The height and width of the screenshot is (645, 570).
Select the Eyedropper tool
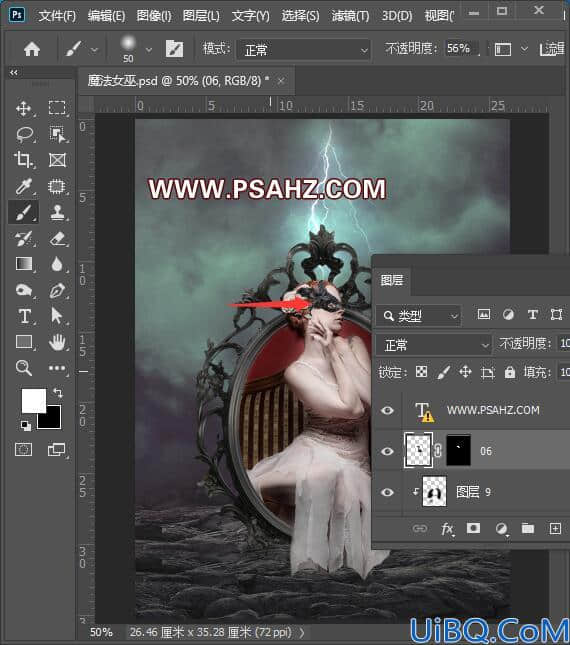(23, 186)
